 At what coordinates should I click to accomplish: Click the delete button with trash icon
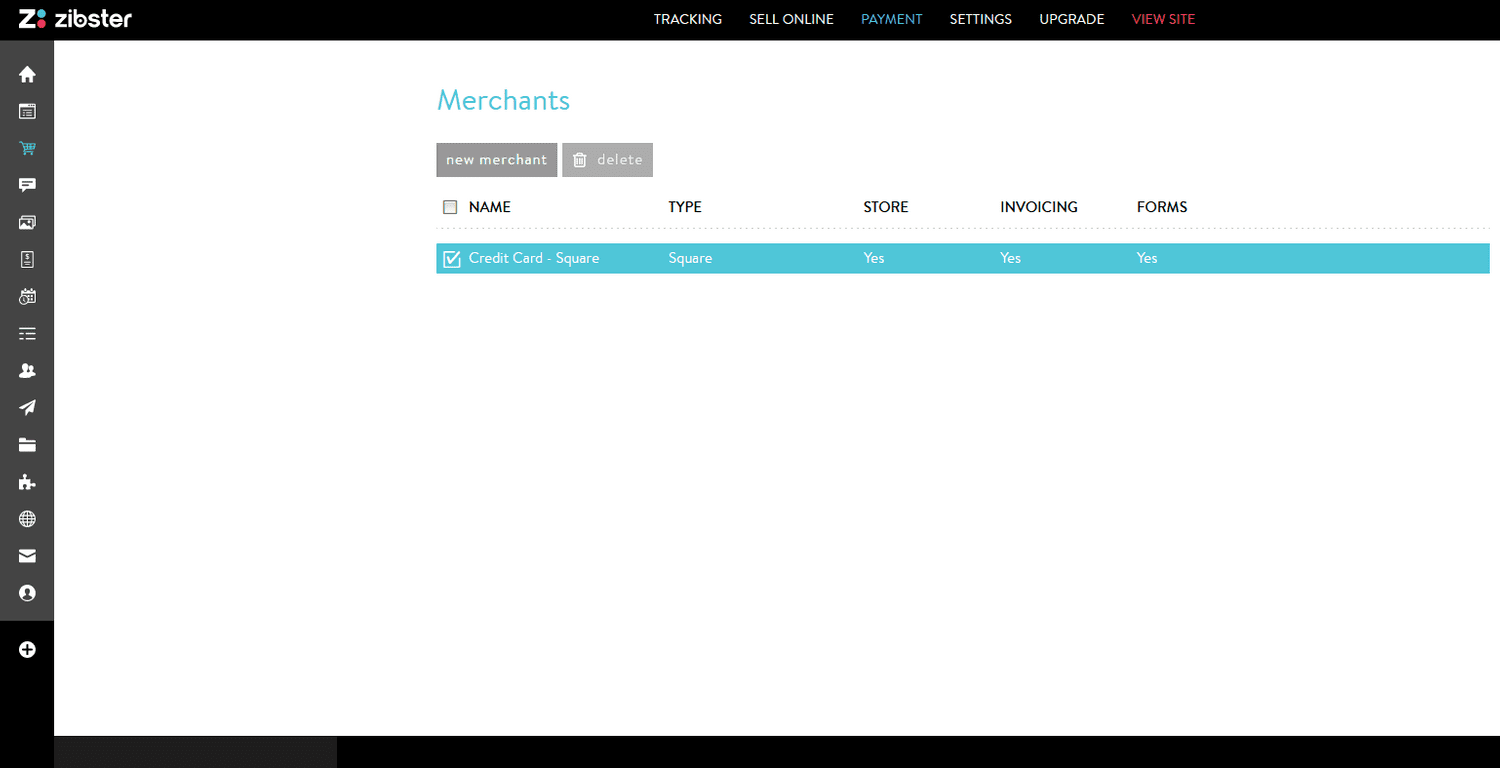[x=607, y=160]
